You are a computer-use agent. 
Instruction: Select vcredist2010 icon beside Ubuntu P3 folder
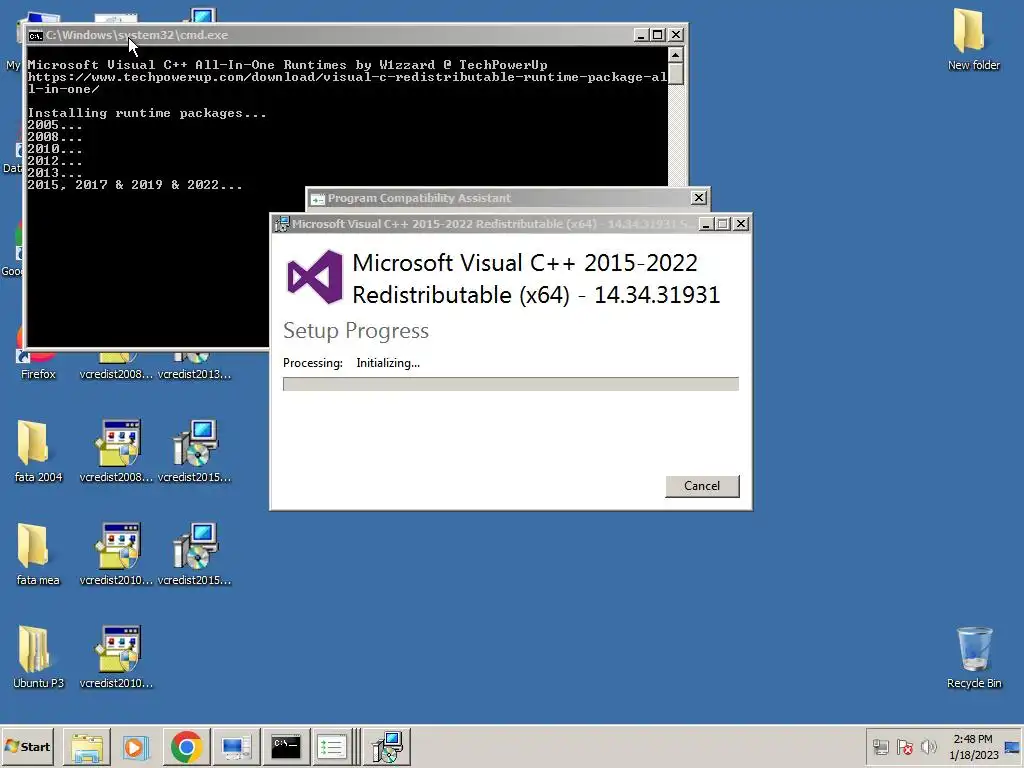click(x=116, y=657)
